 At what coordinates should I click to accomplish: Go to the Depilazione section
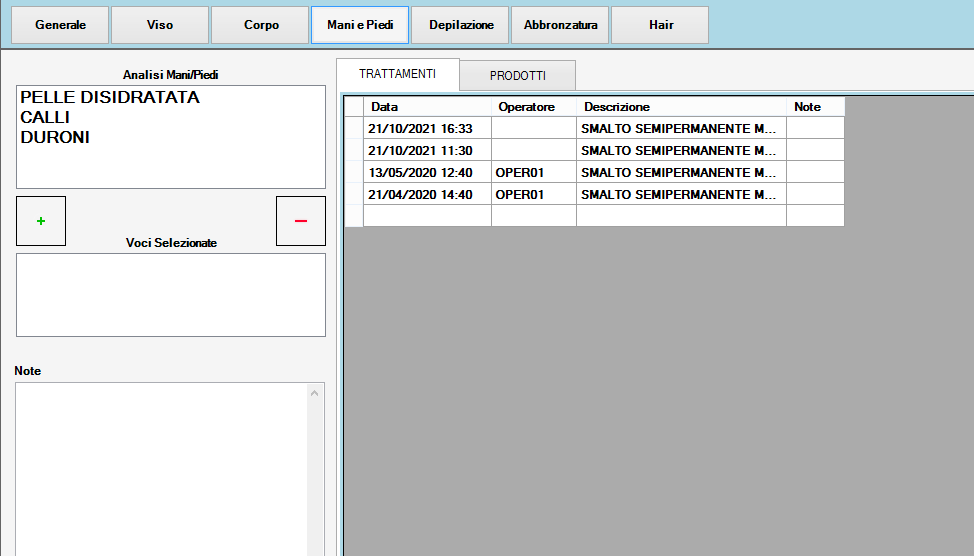460,25
